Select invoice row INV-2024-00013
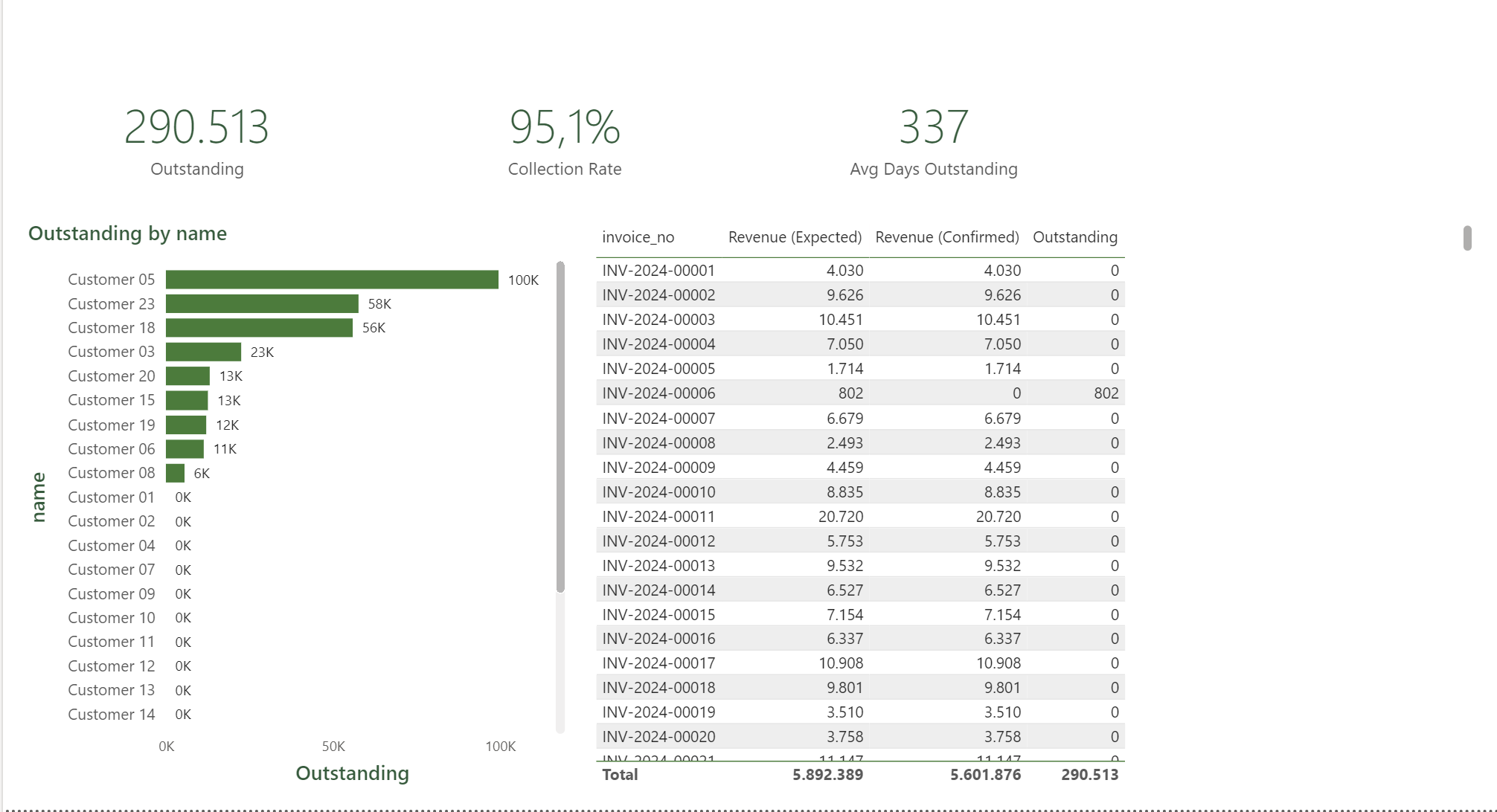Screen dimensions: 1497x812 tap(860, 566)
